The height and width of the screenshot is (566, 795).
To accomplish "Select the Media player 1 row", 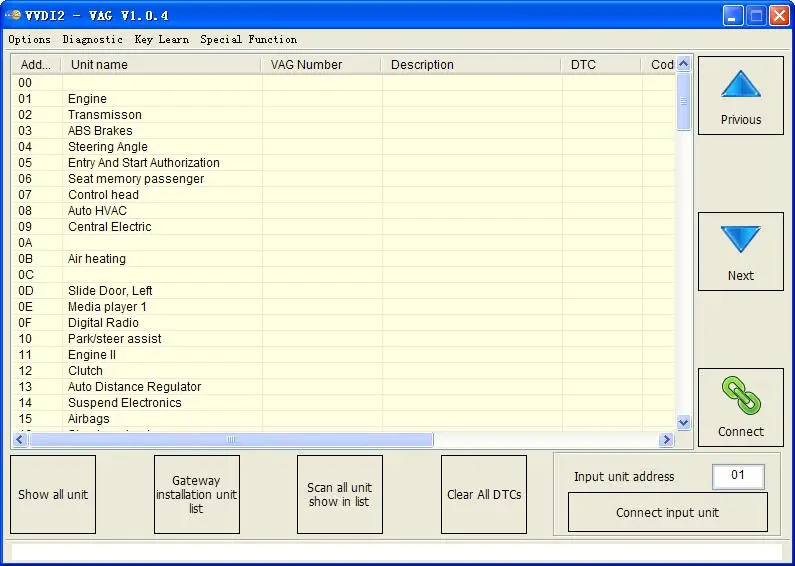I will (x=344, y=307).
